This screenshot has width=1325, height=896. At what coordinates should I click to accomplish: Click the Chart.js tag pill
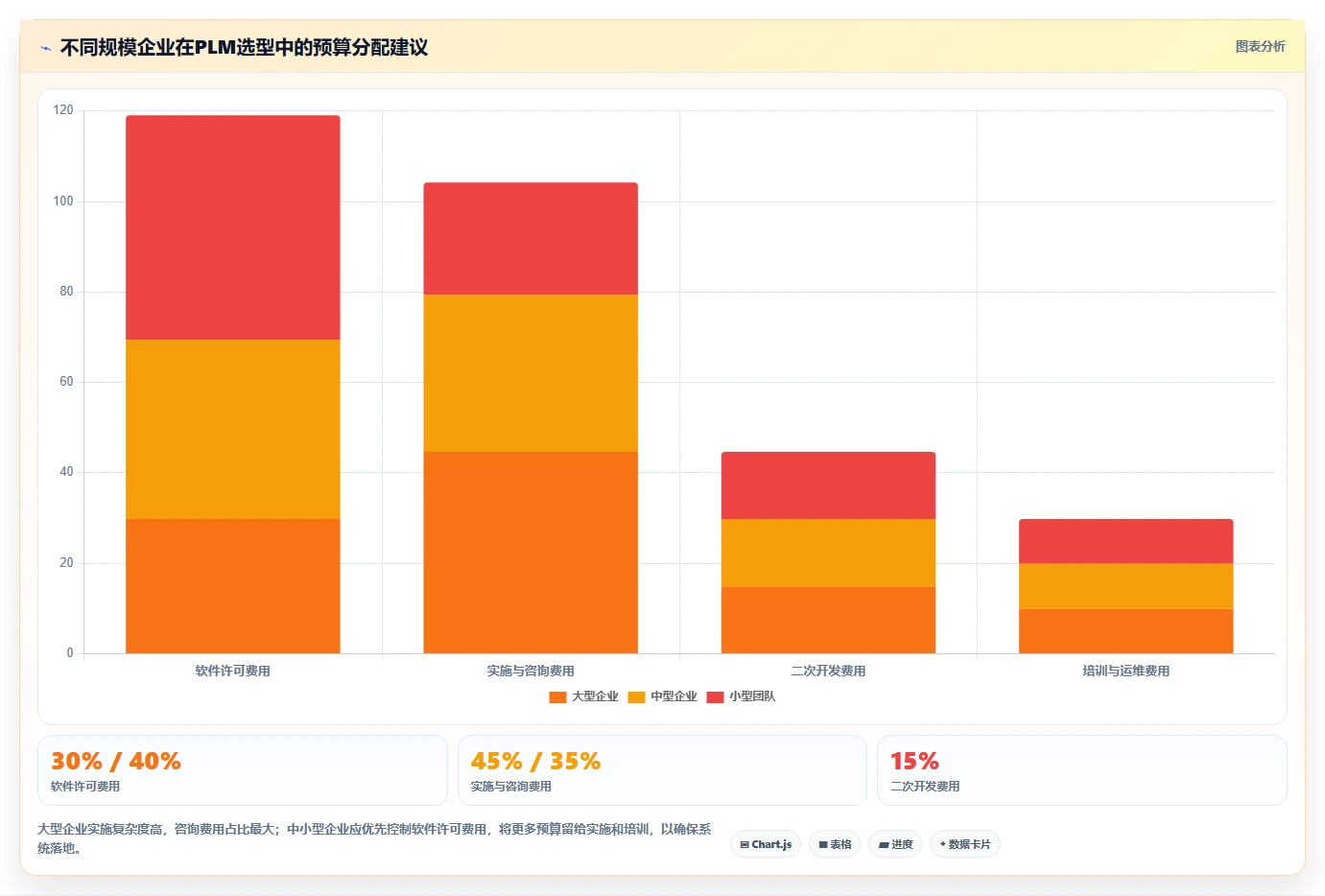[766, 844]
